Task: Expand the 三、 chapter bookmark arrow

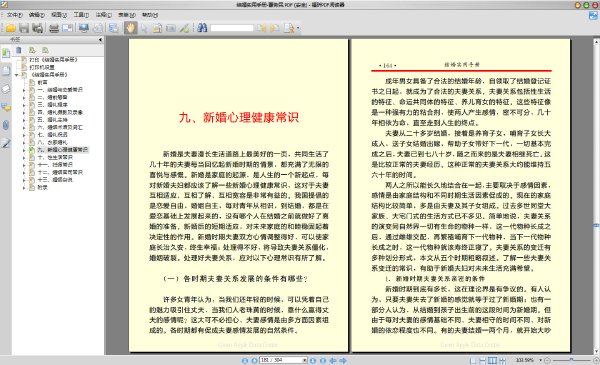Action: (24, 105)
